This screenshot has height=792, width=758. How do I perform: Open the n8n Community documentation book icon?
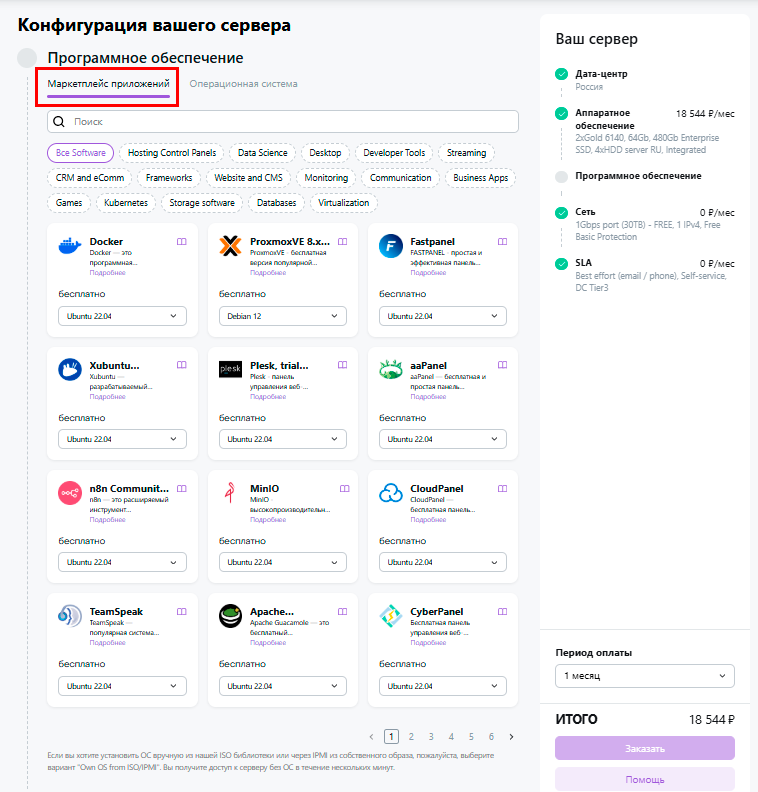coord(182,488)
